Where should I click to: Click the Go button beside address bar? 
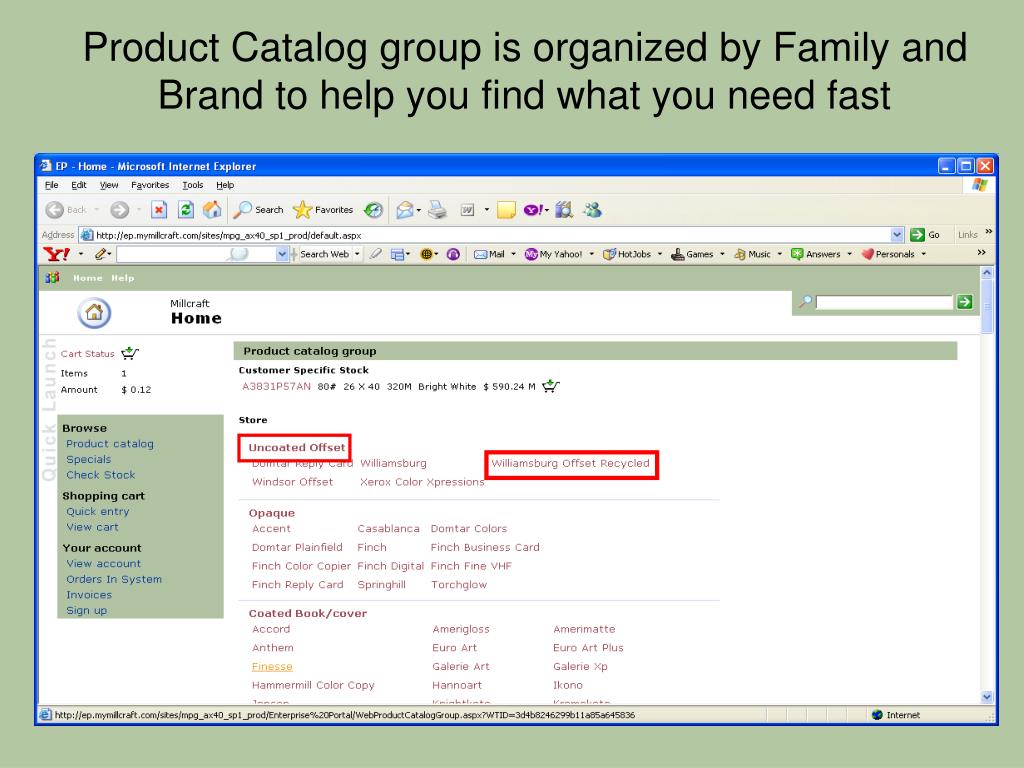pos(925,234)
